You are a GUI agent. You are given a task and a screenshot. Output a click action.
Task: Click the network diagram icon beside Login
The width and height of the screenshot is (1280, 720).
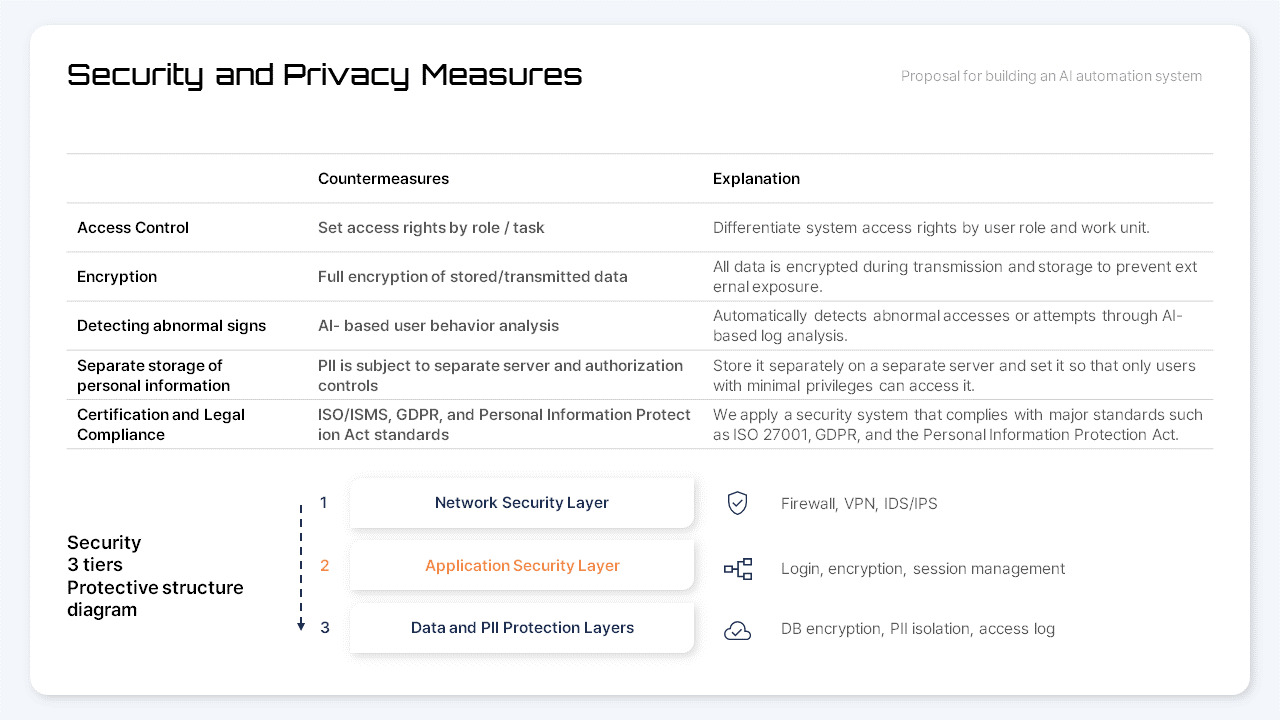click(x=738, y=569)
